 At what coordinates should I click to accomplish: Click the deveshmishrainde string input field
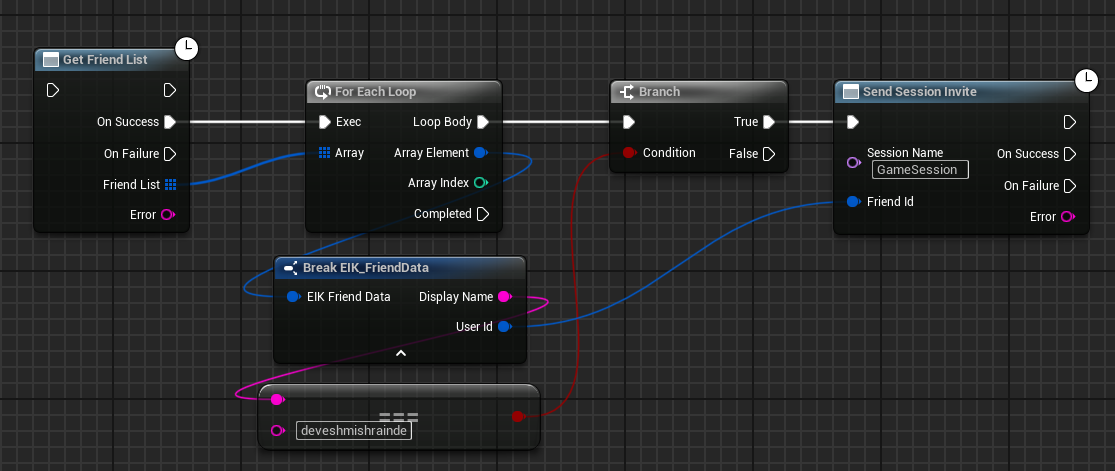click(355, 432)
